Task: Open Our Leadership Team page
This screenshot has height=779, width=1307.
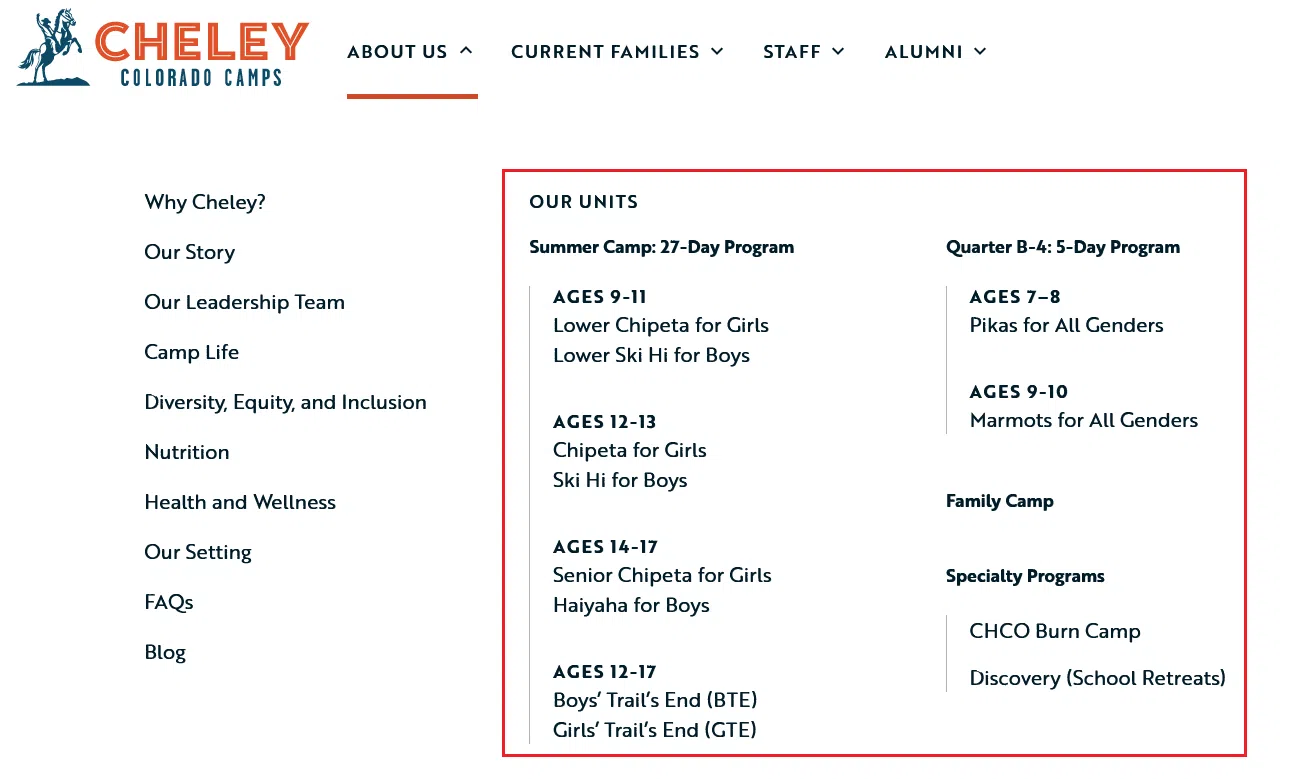Action: [x=244, y=302]
